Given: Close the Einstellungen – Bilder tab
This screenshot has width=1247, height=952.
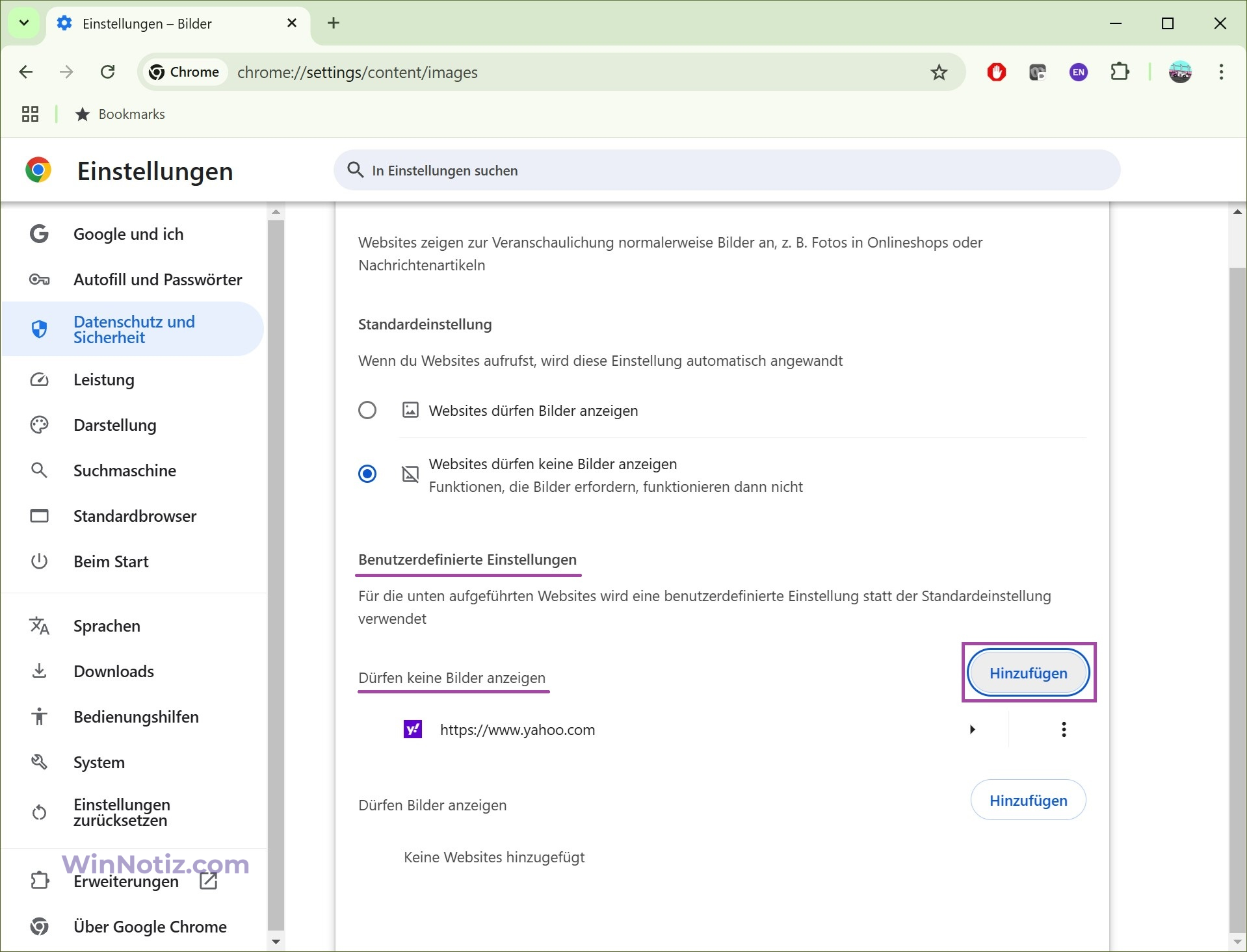Looking at the screenshot, I should coord(292,23).
